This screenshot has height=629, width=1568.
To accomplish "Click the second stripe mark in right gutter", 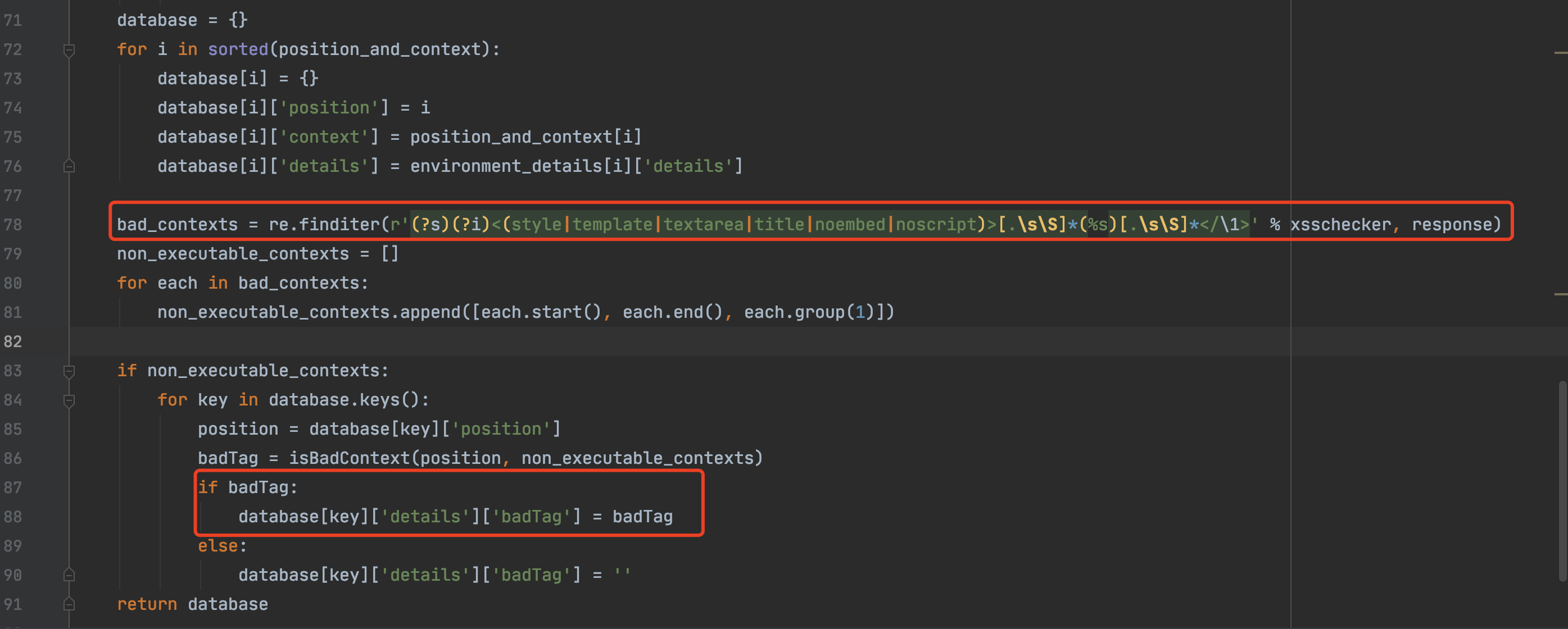I will pyautogui.click(x=1560, y=294).
